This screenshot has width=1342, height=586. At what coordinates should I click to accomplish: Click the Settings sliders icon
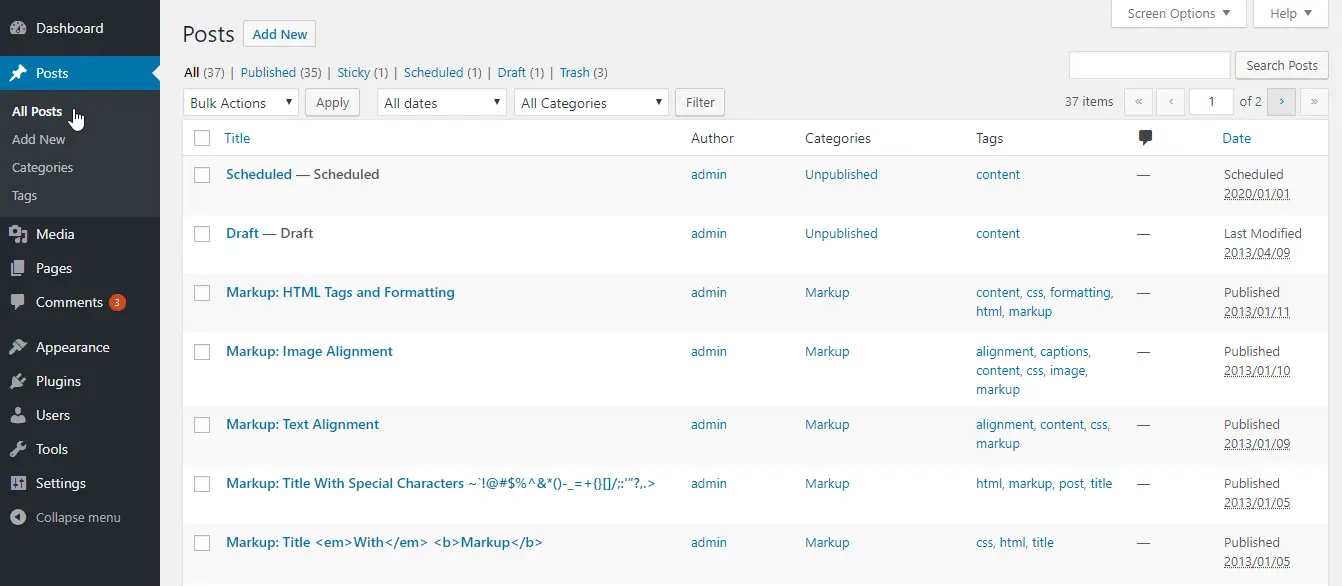18,483
